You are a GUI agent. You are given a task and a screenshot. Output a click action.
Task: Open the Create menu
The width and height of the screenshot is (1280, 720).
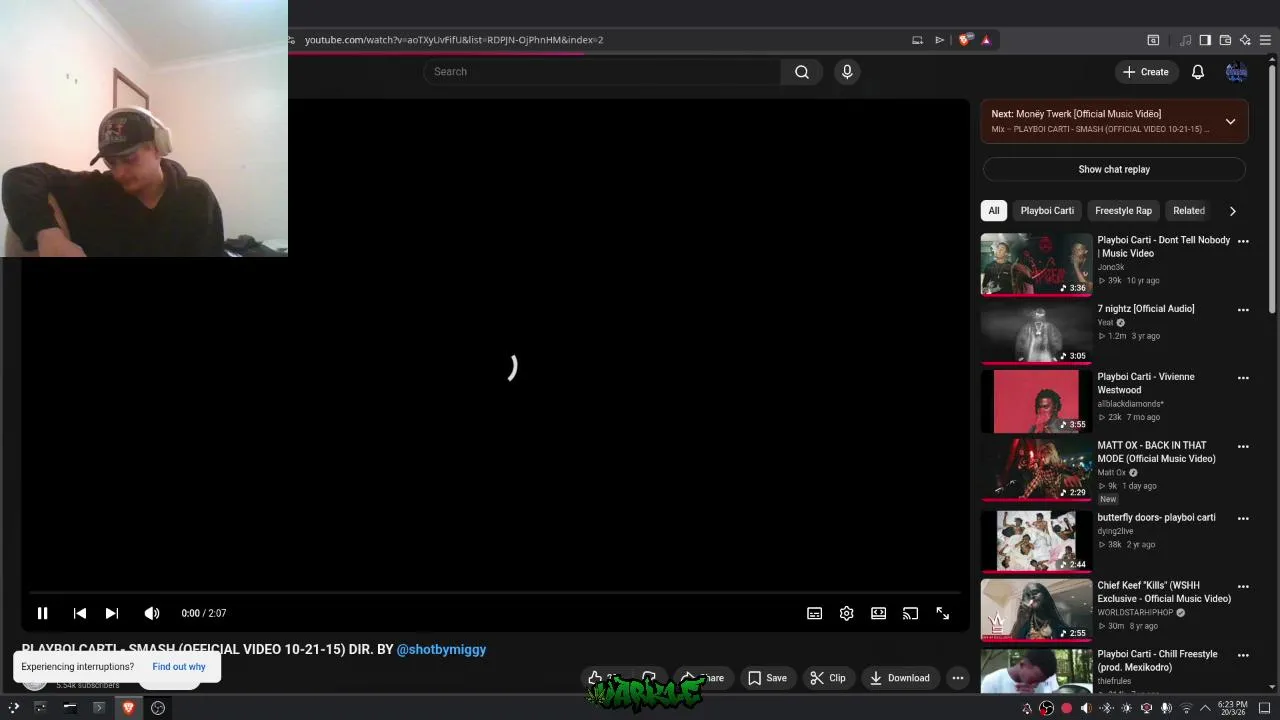1146,72
